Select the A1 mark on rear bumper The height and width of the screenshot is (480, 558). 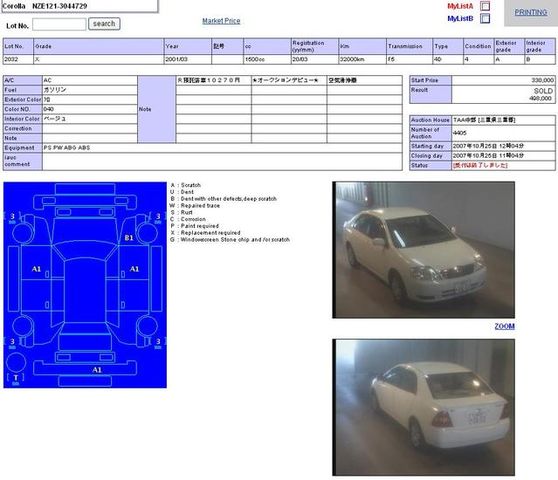click(x=97, y=370)
